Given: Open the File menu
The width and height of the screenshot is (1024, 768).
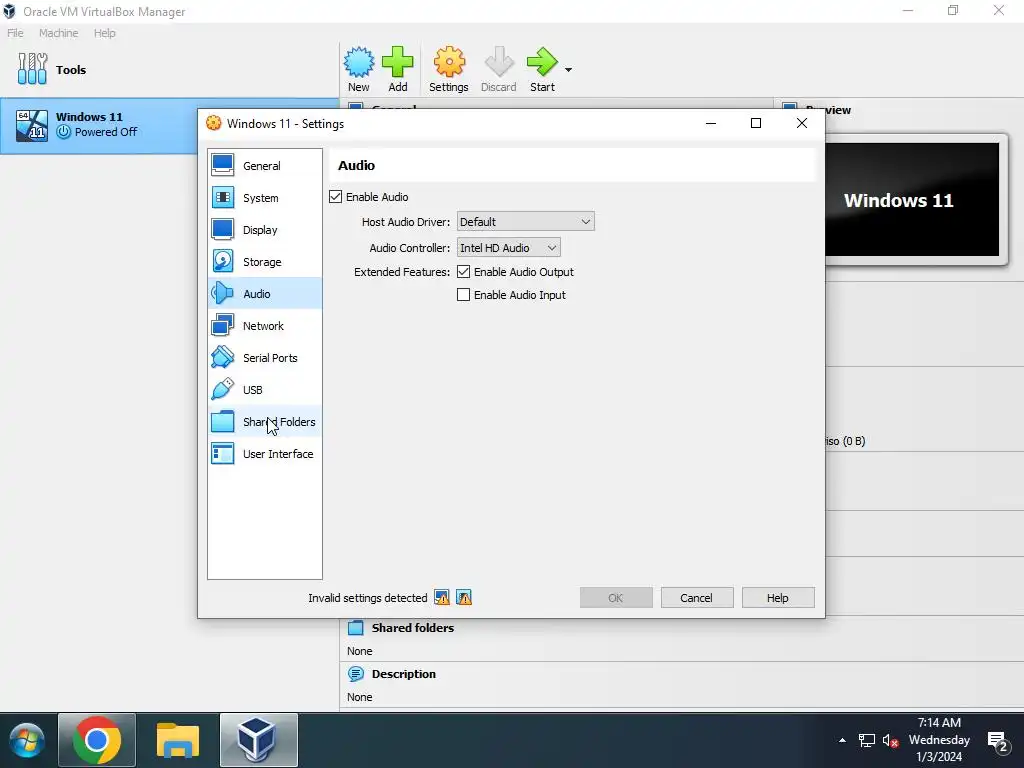Looking at the screenshot, I should click(15, 33).
